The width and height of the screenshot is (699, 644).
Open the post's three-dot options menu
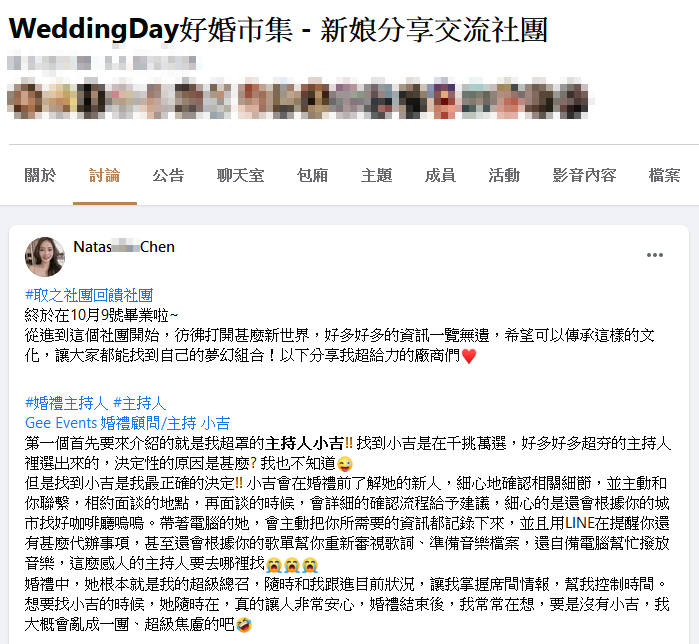pos(654,255)
